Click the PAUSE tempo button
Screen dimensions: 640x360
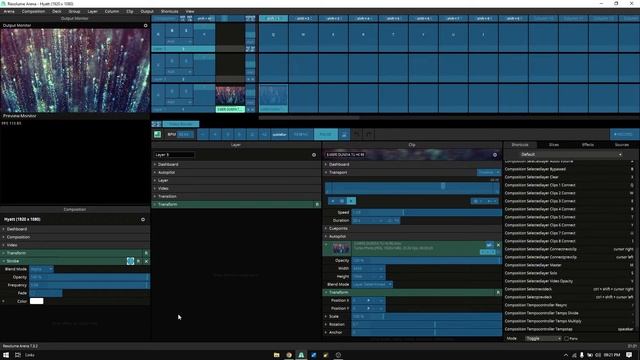click(325, 134)
